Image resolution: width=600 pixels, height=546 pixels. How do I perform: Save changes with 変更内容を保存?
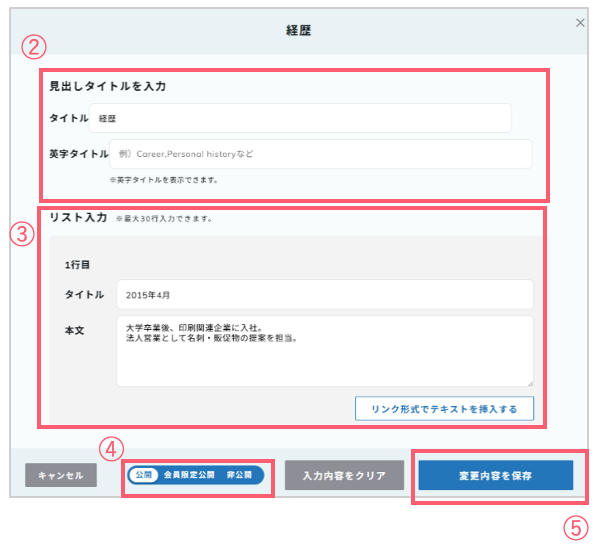pos(496,475)
